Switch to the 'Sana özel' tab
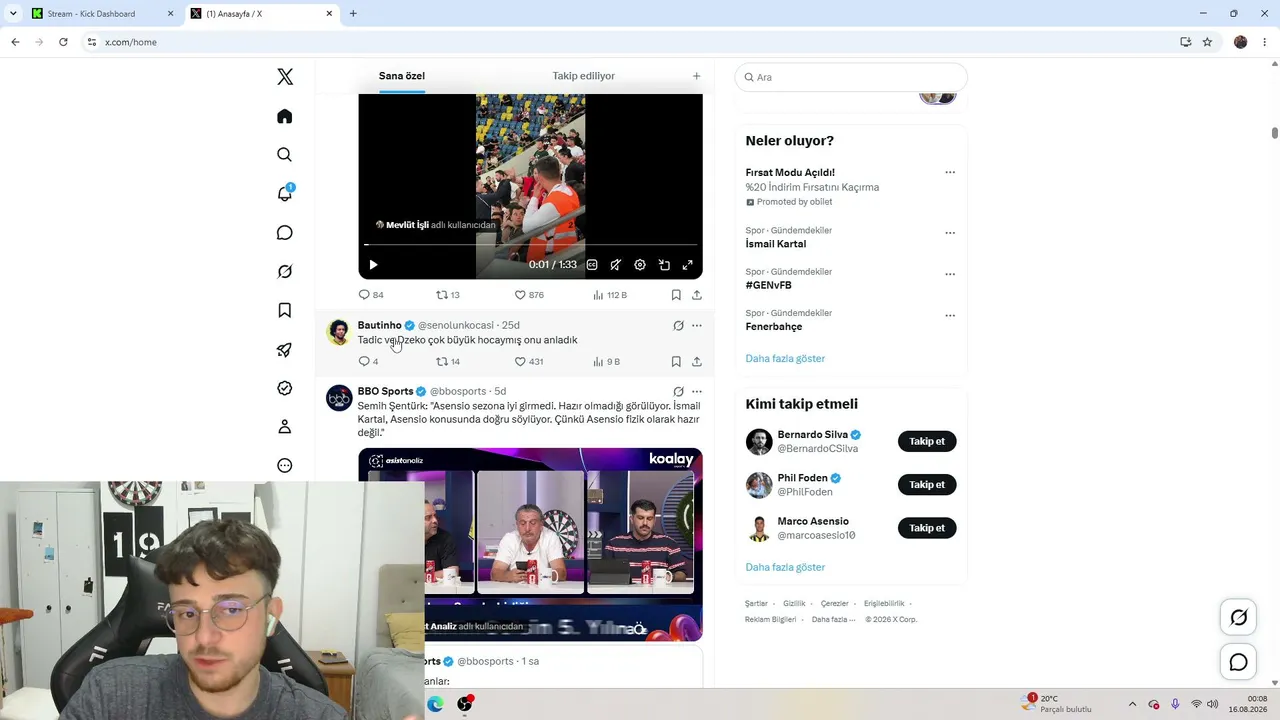Screen dimensions: 1280x720 pyautogui.click(x=402, y=76)
